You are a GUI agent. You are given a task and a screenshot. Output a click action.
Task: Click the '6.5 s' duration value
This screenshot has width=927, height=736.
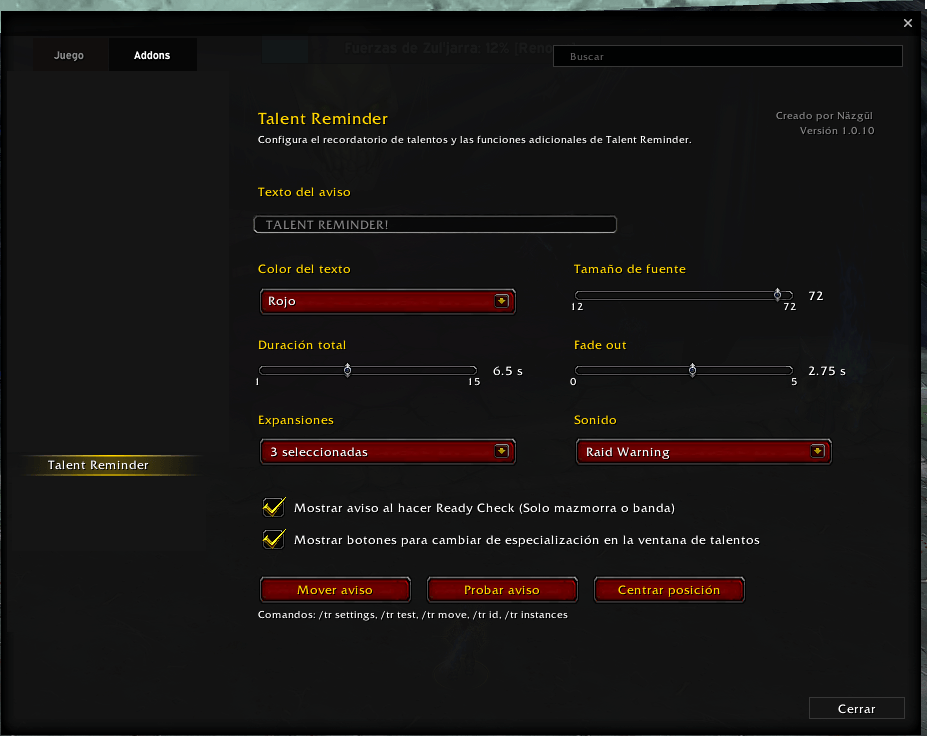[508, 371]
